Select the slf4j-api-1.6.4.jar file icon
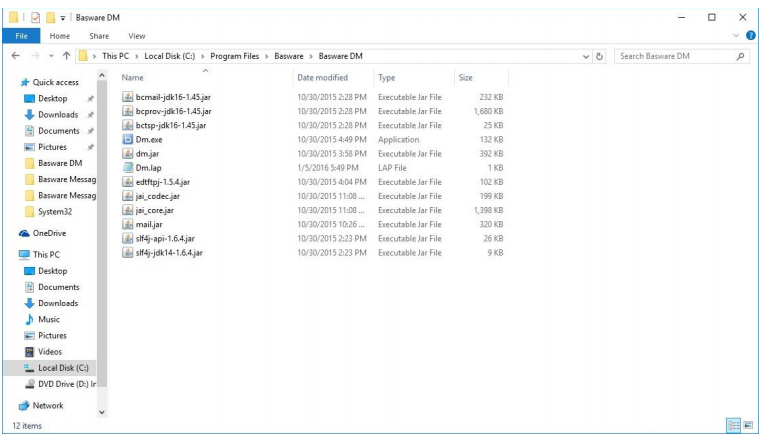This screenshot has height=436, width=763. [127, 238]
